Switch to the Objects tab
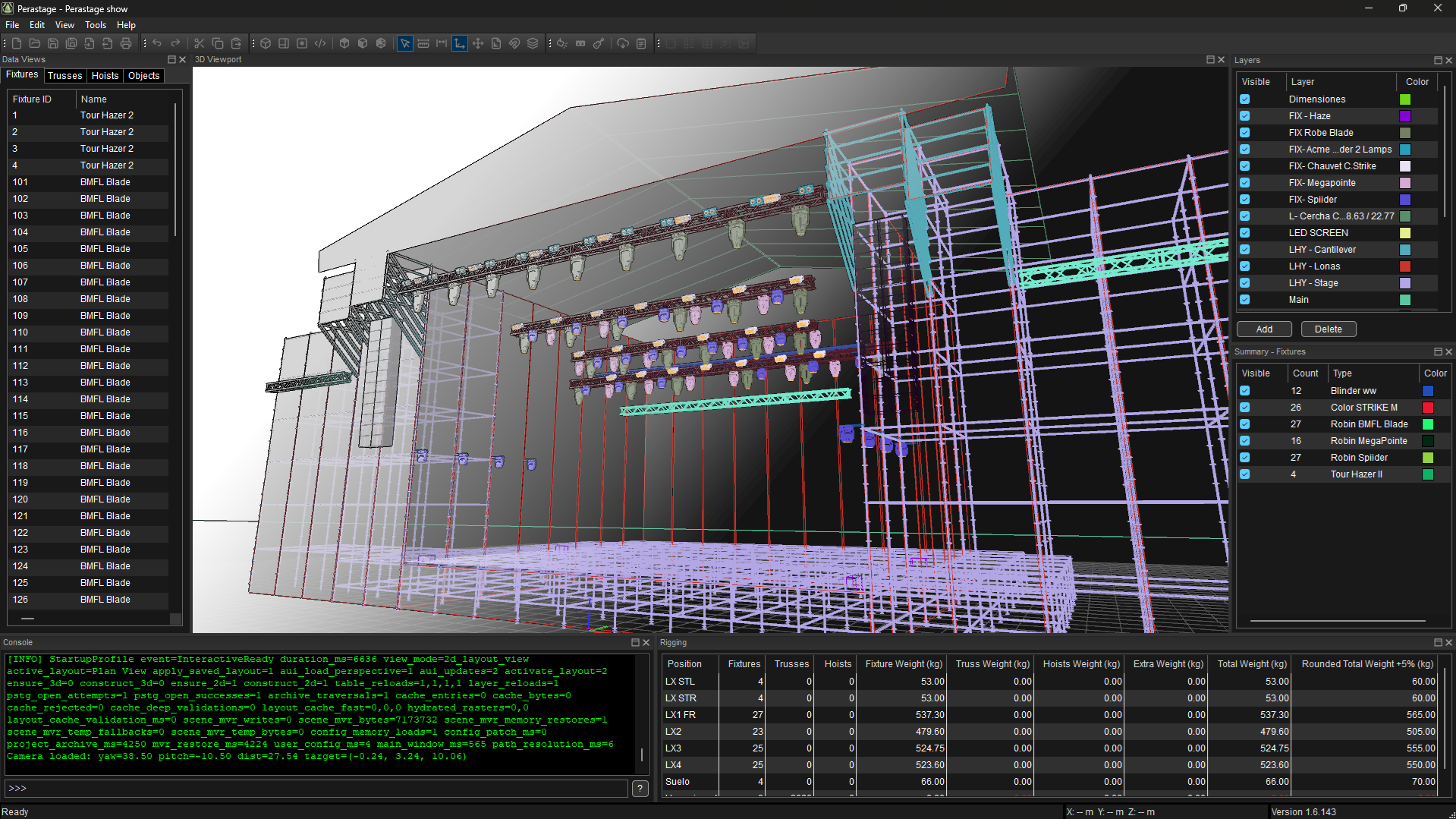Screen dimensions: 1456x819 (x=143, y=76)
